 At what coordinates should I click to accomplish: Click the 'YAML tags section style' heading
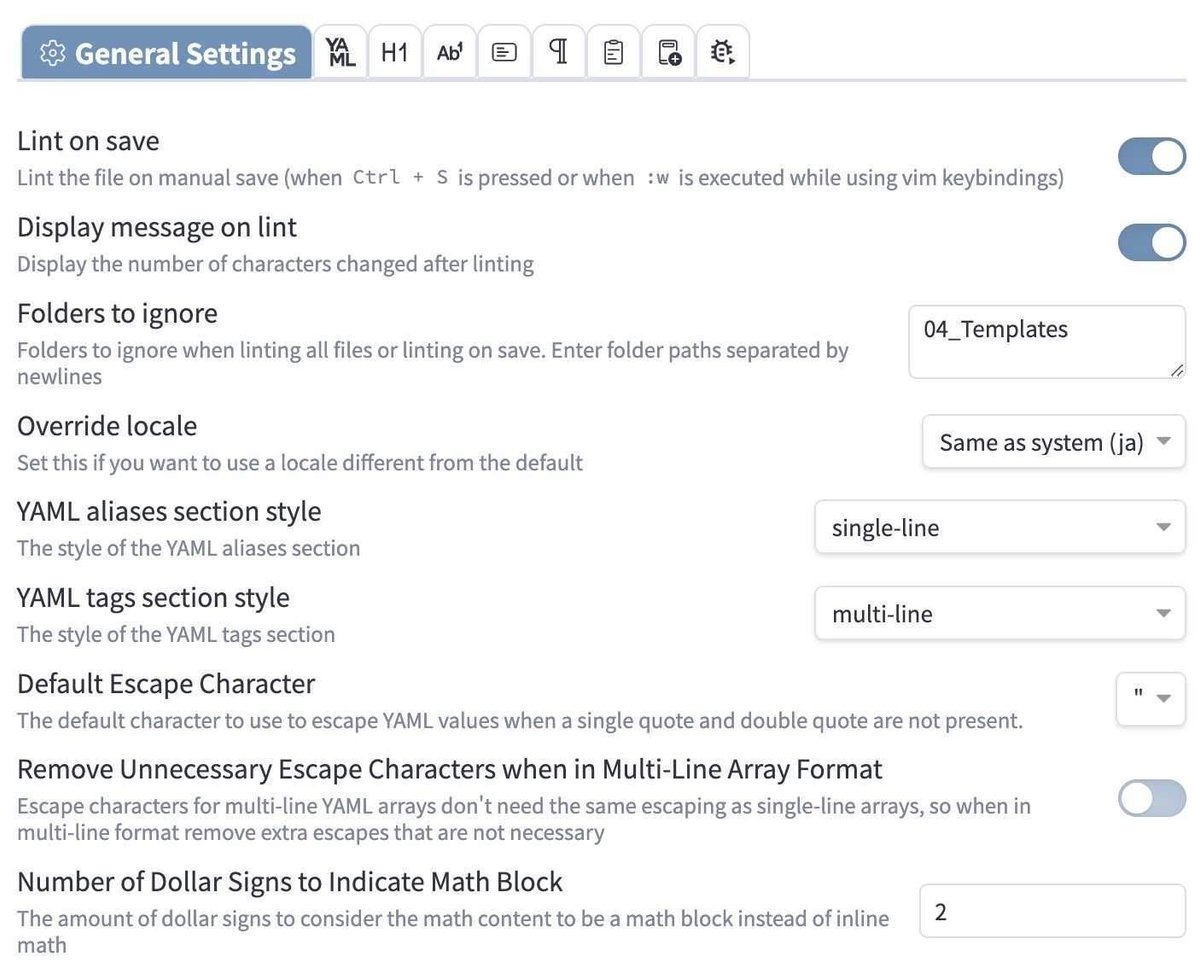[153, 597]
